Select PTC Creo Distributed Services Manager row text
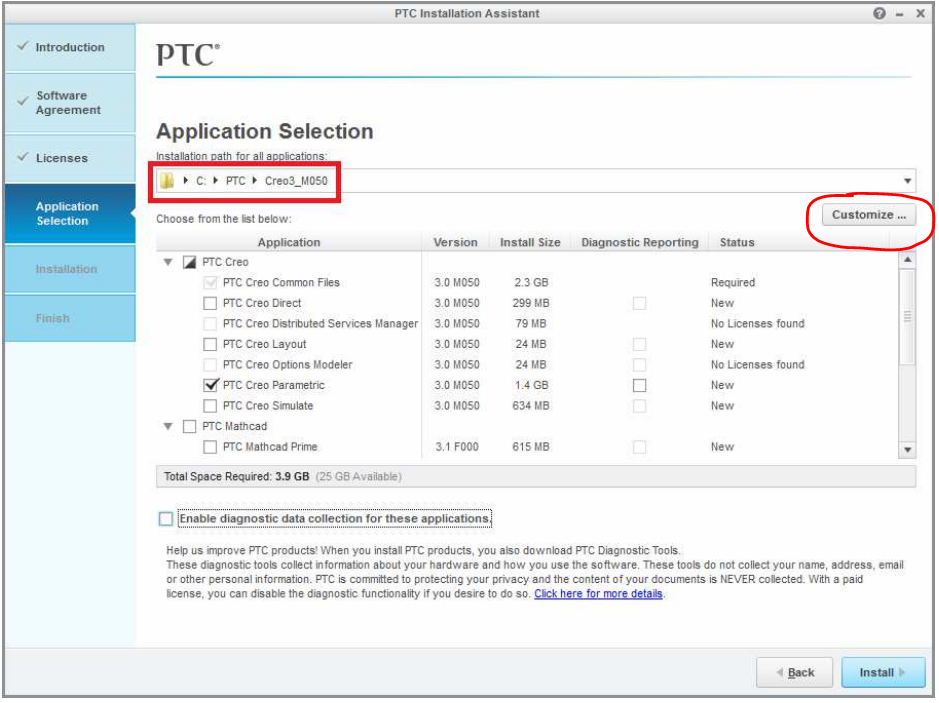The image size is (939, 703). point(320,323)
